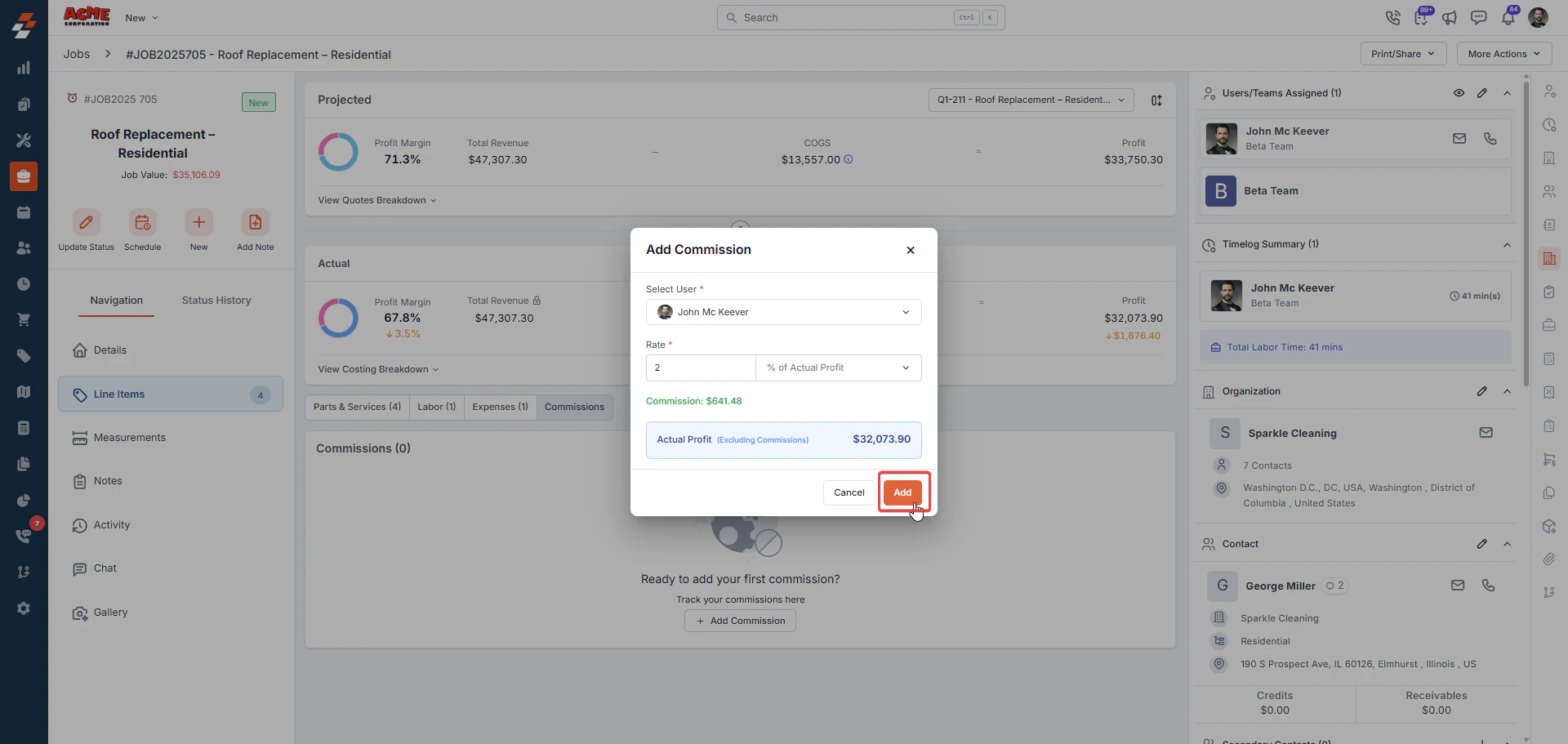Viewport: 1568px width, 744px height.
Task: Open the chat messages icon in top bar
Action: coord(1479,18)
